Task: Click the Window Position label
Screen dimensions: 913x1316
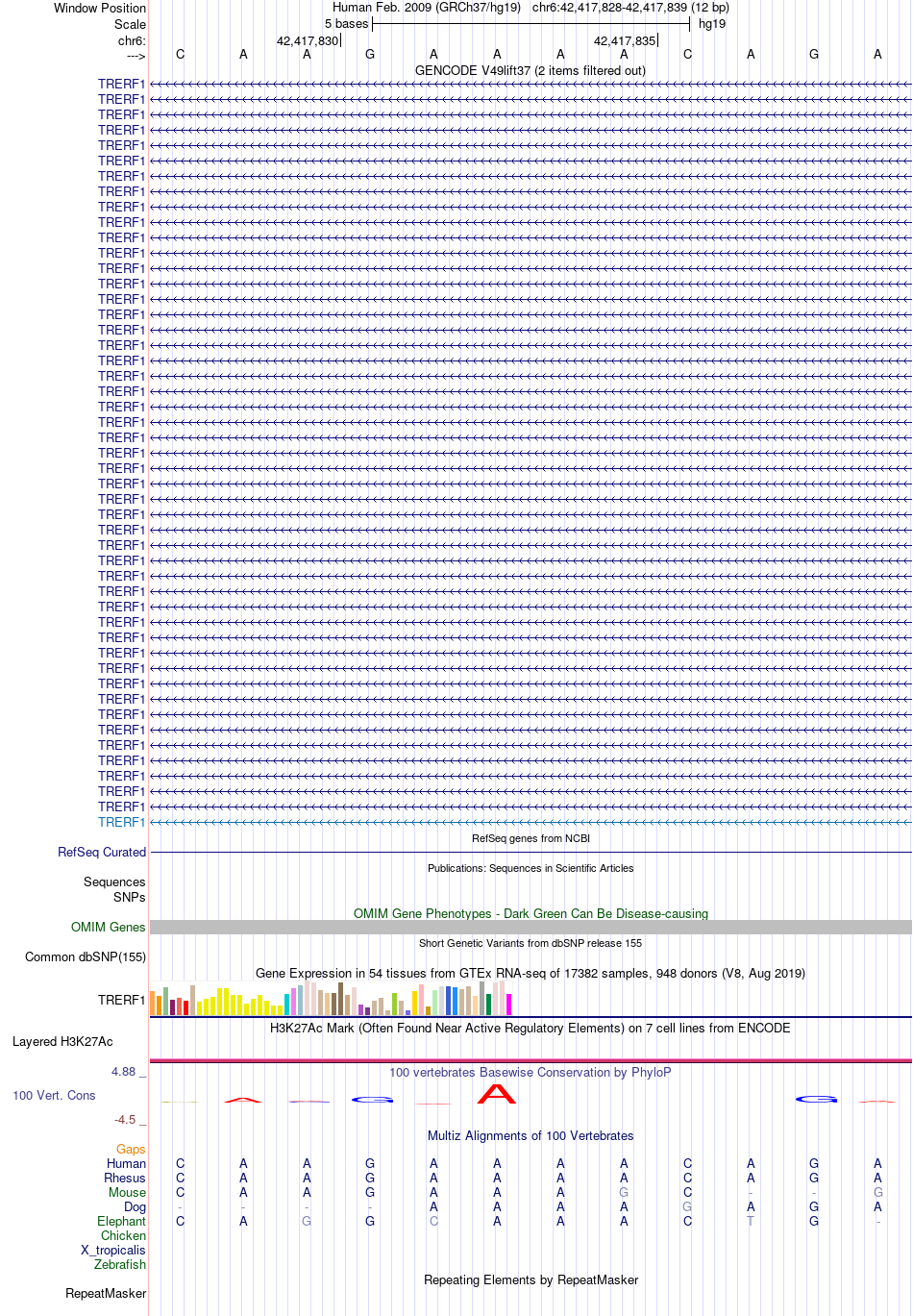Action: tap(100, 8)
